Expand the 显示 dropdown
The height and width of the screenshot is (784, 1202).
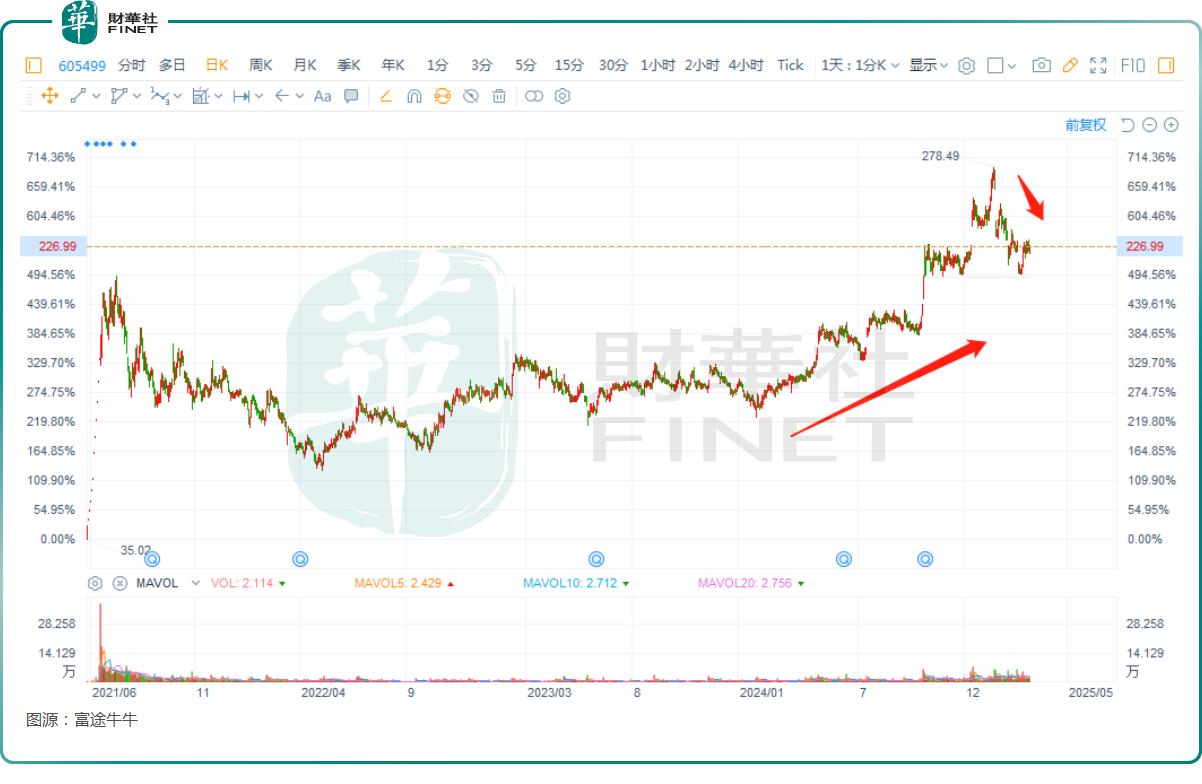click(x=928, y=65)
